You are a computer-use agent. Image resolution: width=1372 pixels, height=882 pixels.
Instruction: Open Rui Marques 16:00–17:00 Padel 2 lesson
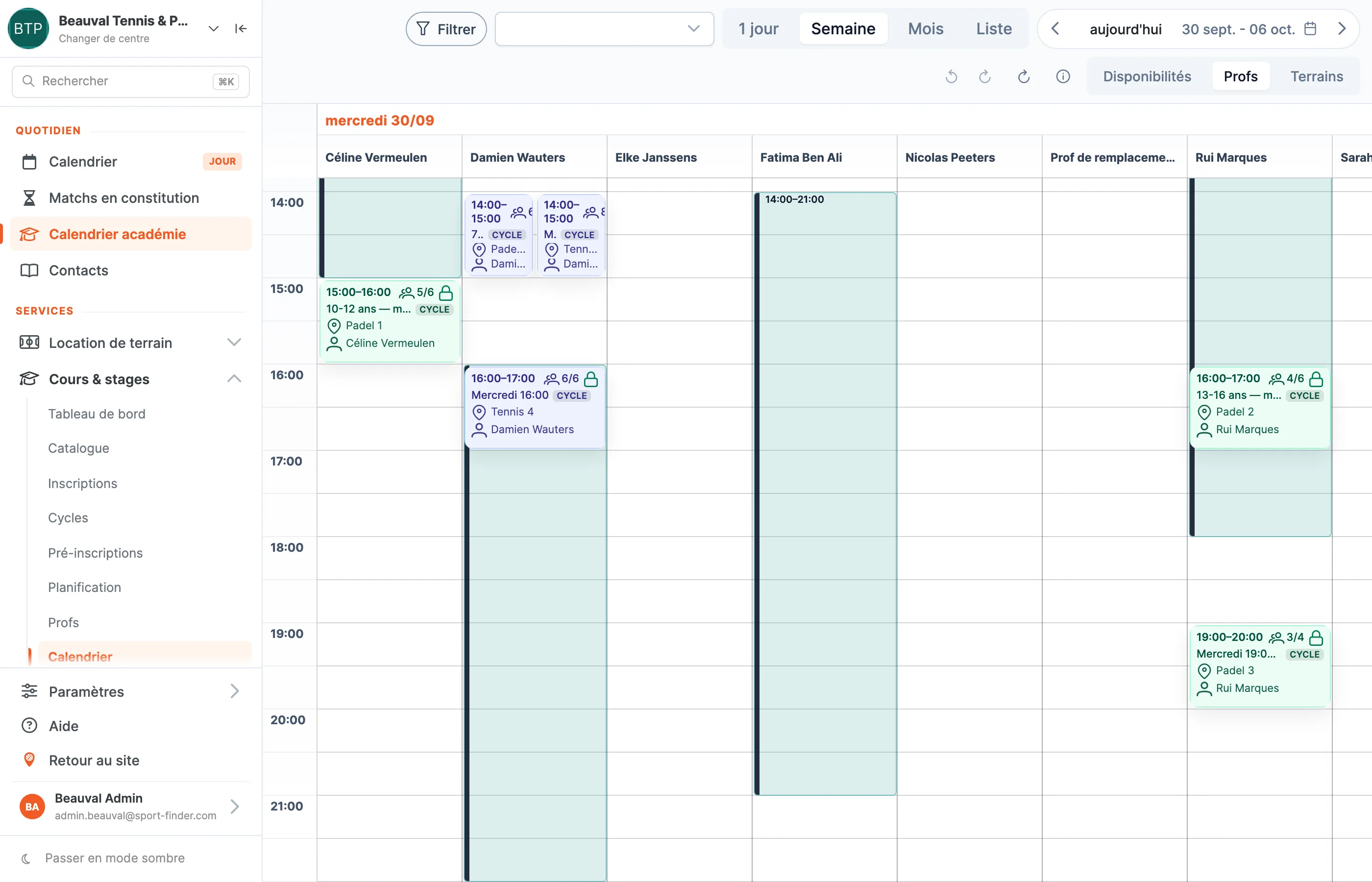1260,407
